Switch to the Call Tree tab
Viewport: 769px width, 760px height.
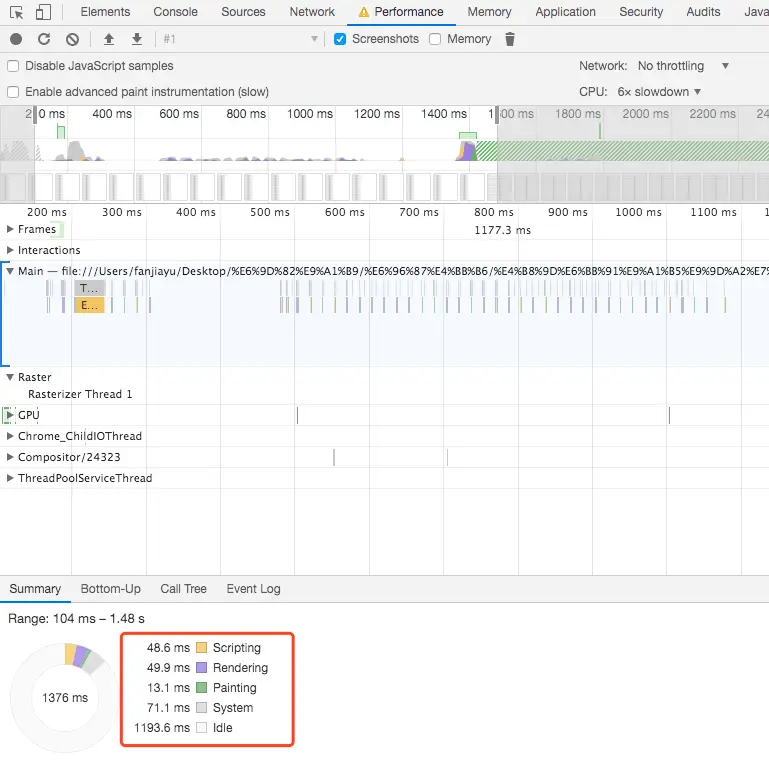(x=183, y=589)
